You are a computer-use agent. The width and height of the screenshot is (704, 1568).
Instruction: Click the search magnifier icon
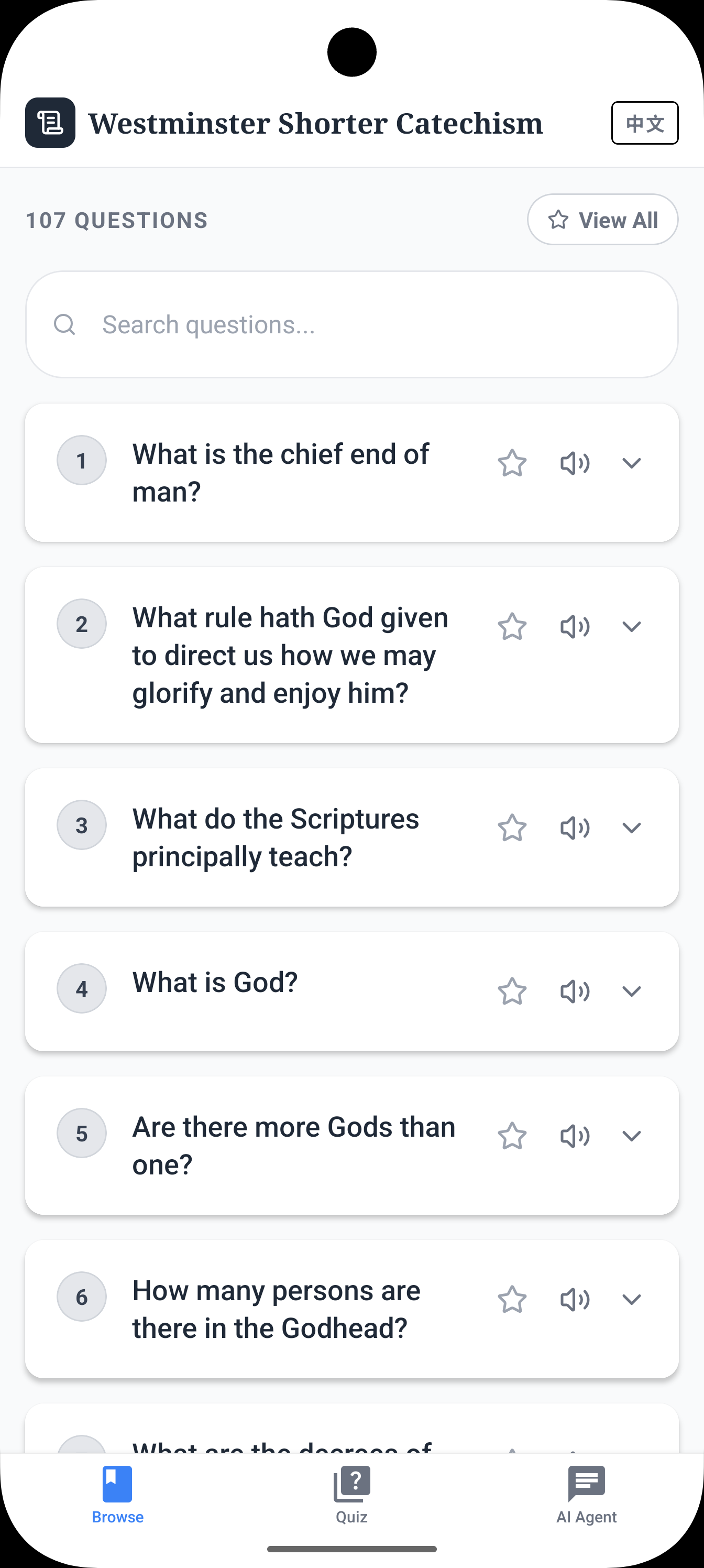pyautogui.click(x=64, y=324)
